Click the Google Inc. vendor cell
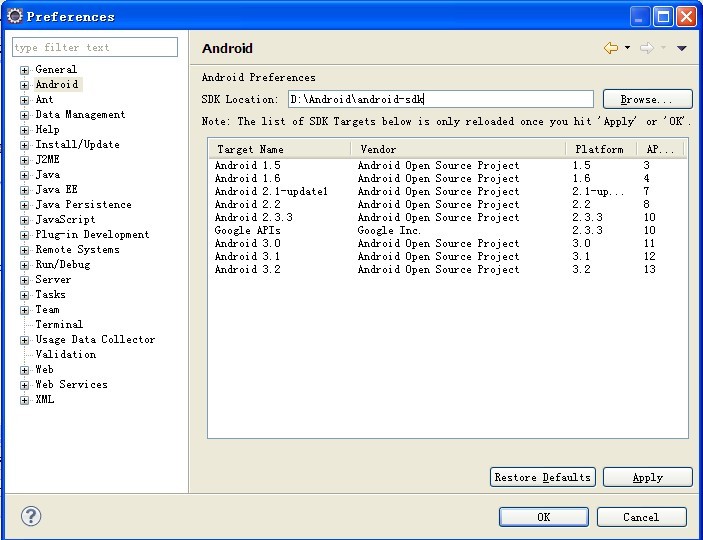703x540 pixels. [x=389, y=231]
